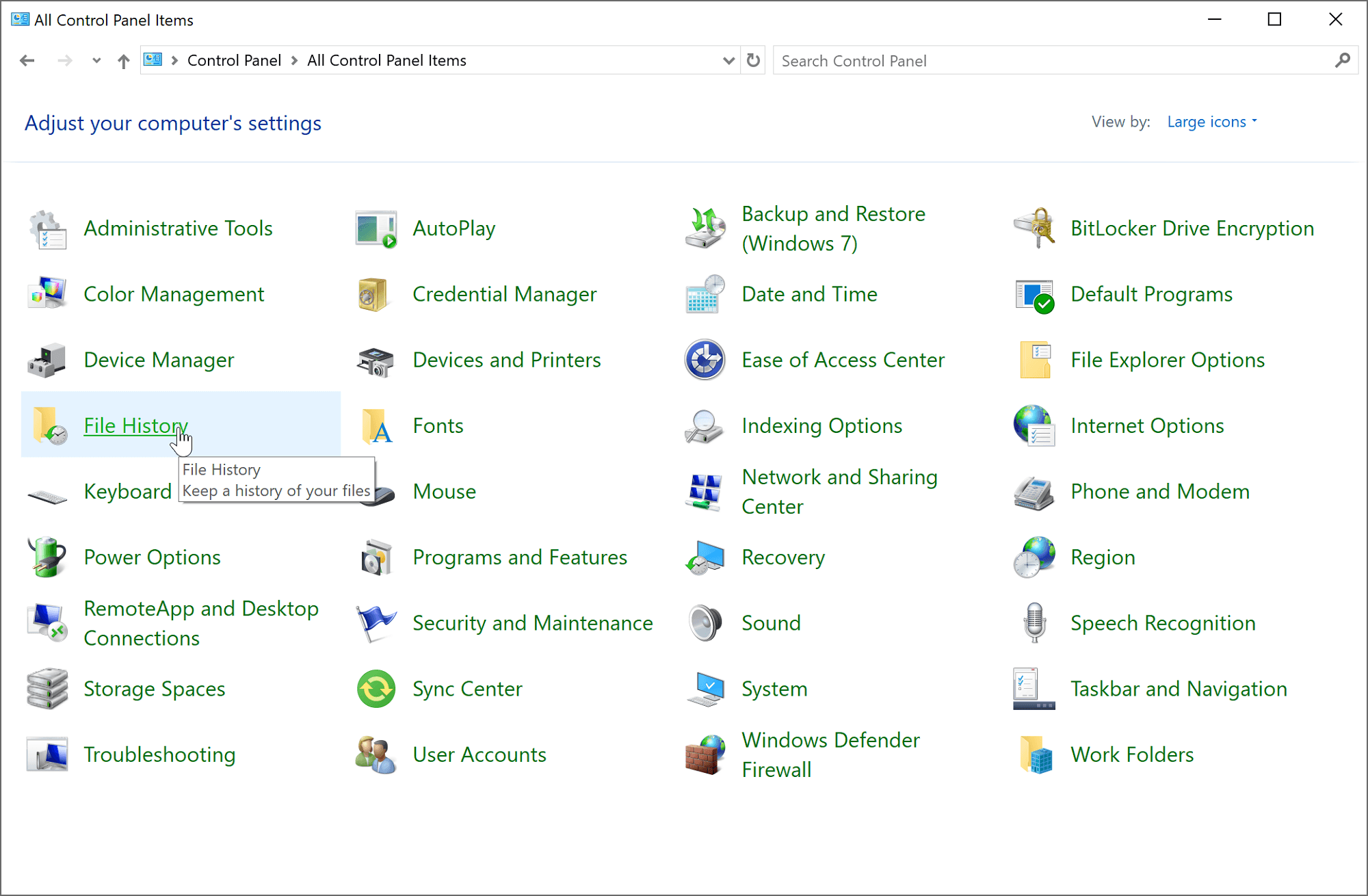Click the Credential Manager safe icon
The height and width of the screenshot is (896, 1368).
click(373, 294)
